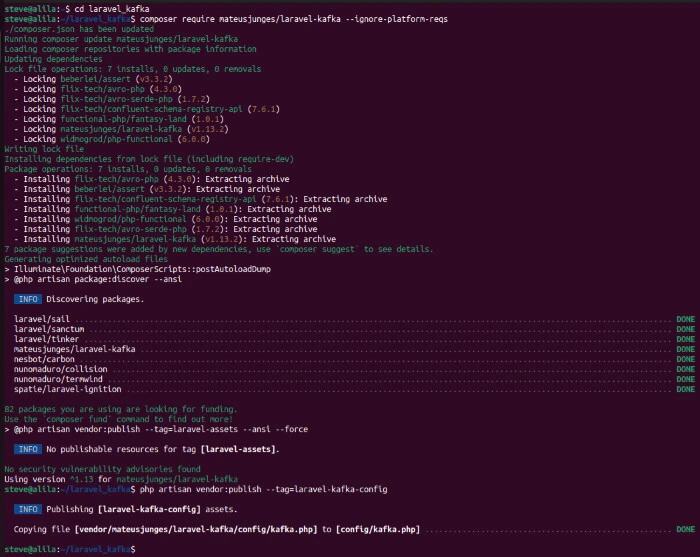
Task: Click 'Locking widmogrod/php-functional (6.0.0)' line
Action: [112, 139]
